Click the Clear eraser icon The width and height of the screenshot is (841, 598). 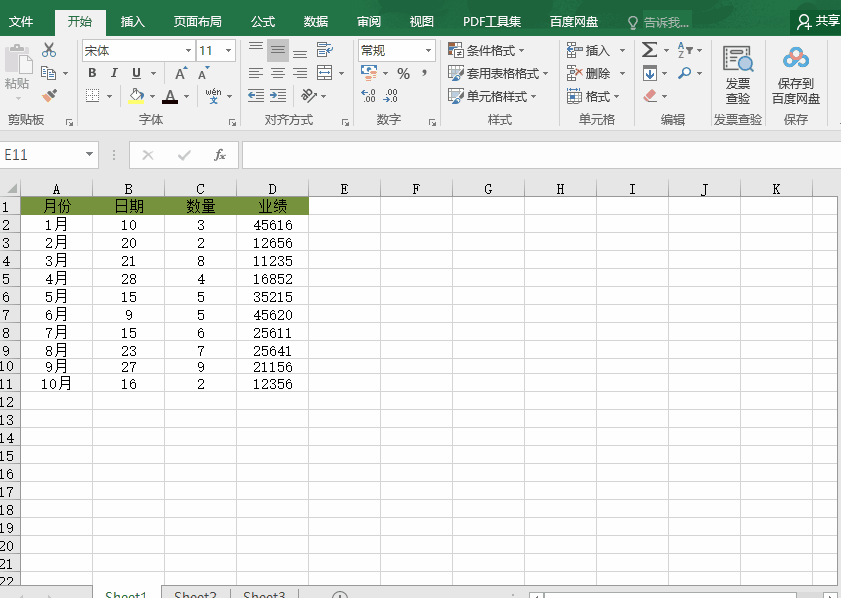click(x=650, y=96)
